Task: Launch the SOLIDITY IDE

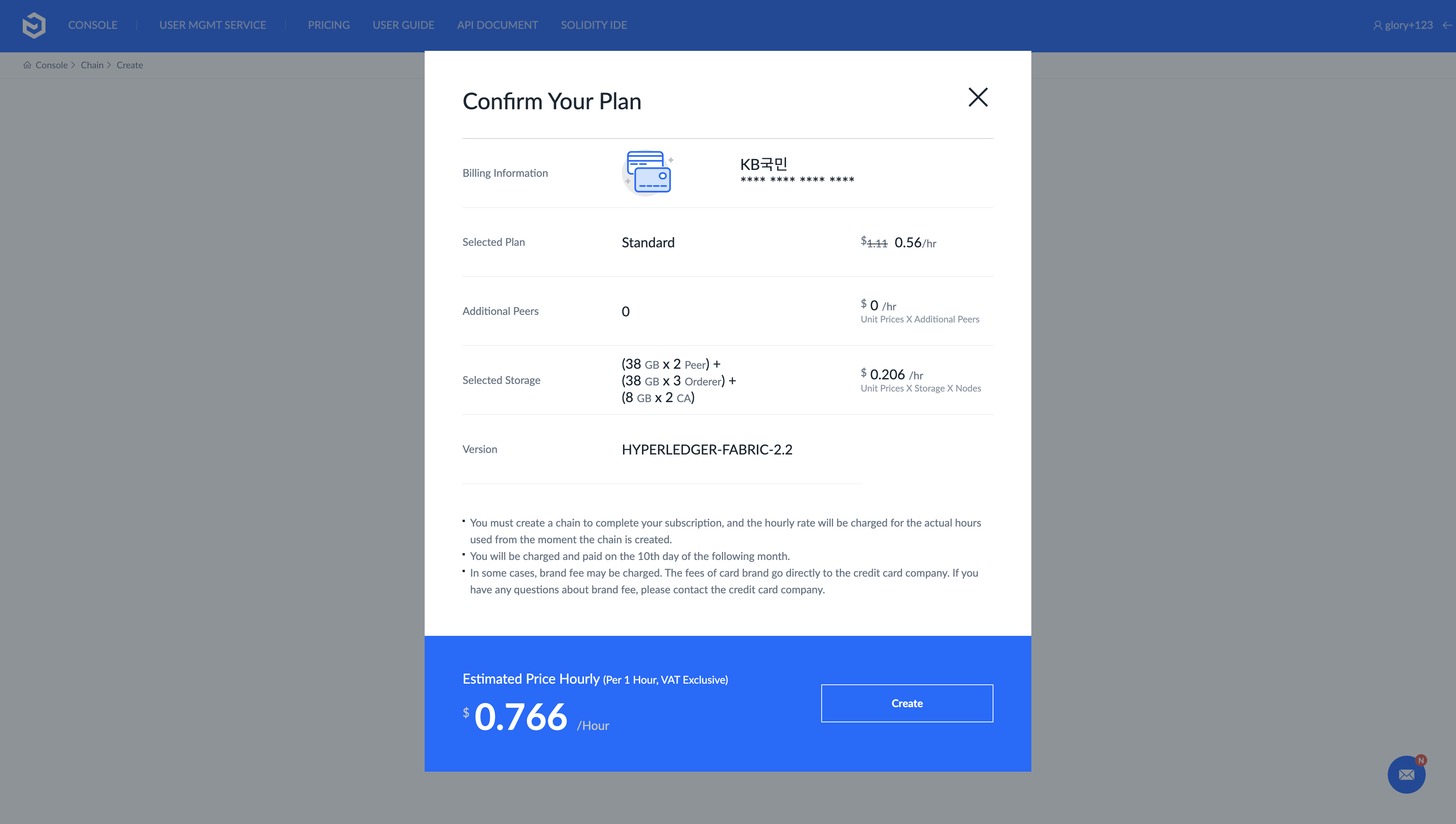Action: [x=594, y=25]
